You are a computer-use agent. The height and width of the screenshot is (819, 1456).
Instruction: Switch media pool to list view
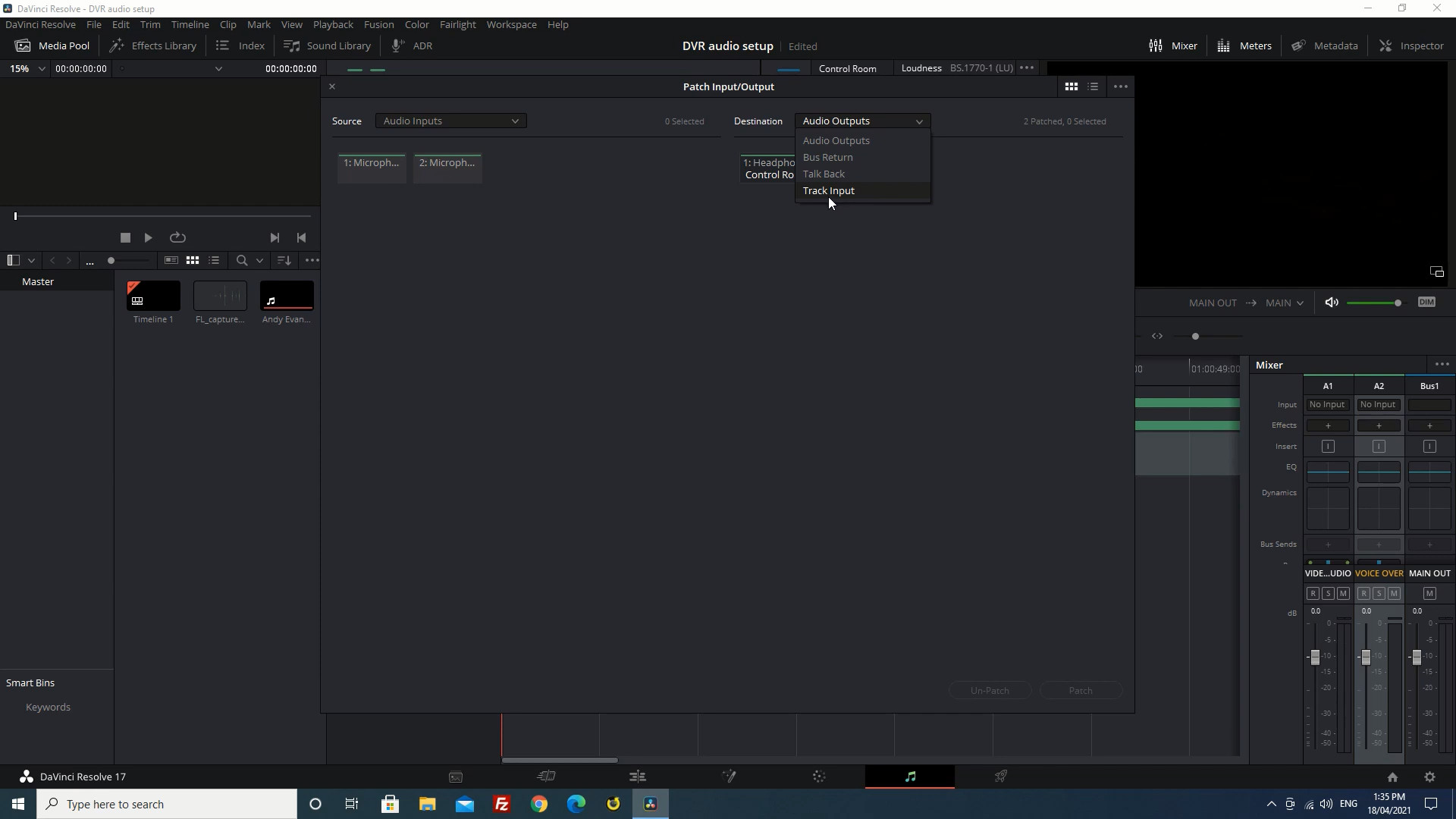pos(215,260)
